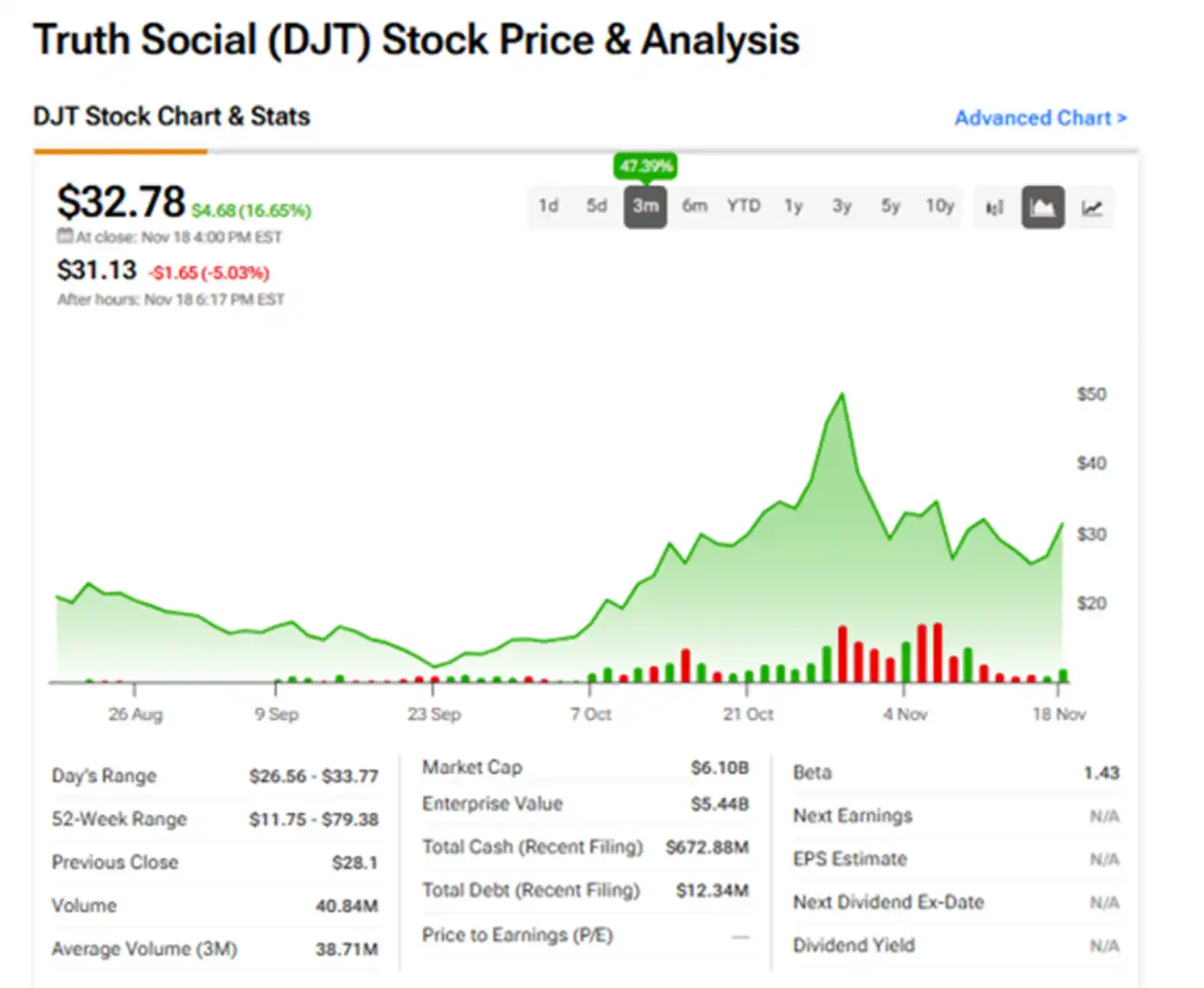Select the 5y time range

(x=890, y=206)
